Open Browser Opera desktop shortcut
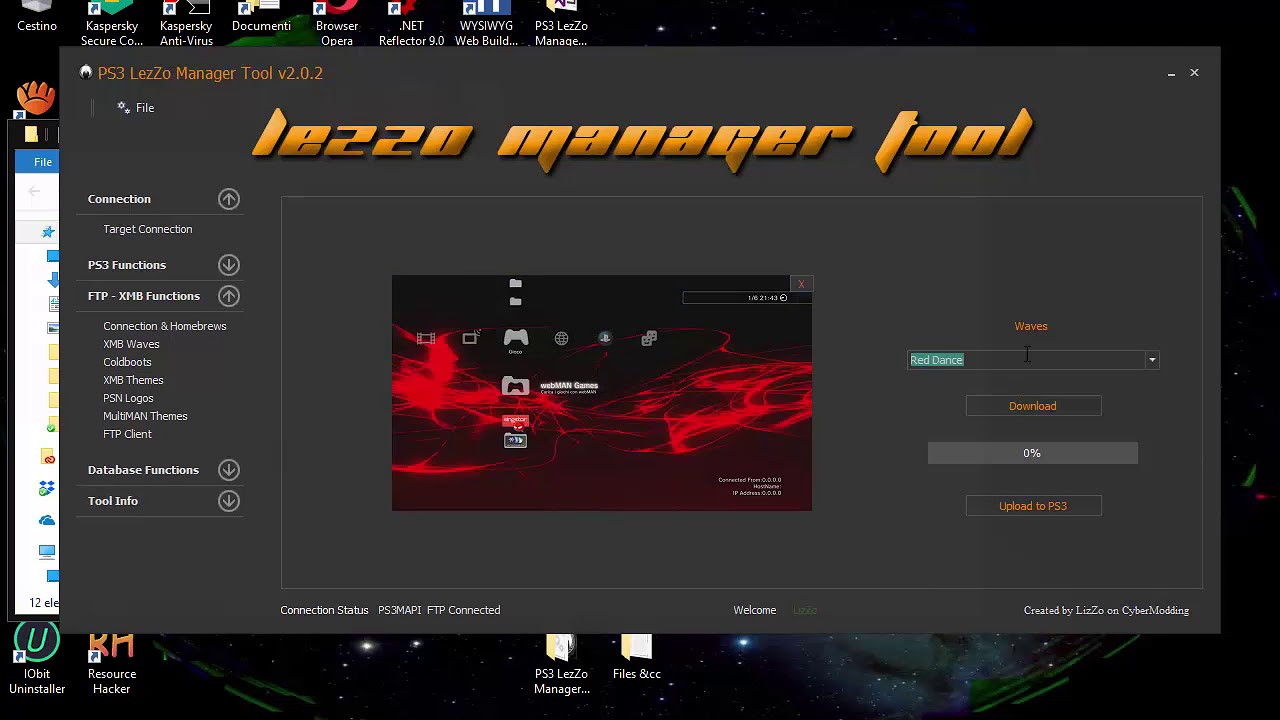The width and height of the screenshot is (1280, 720). [x=337, y=24]
